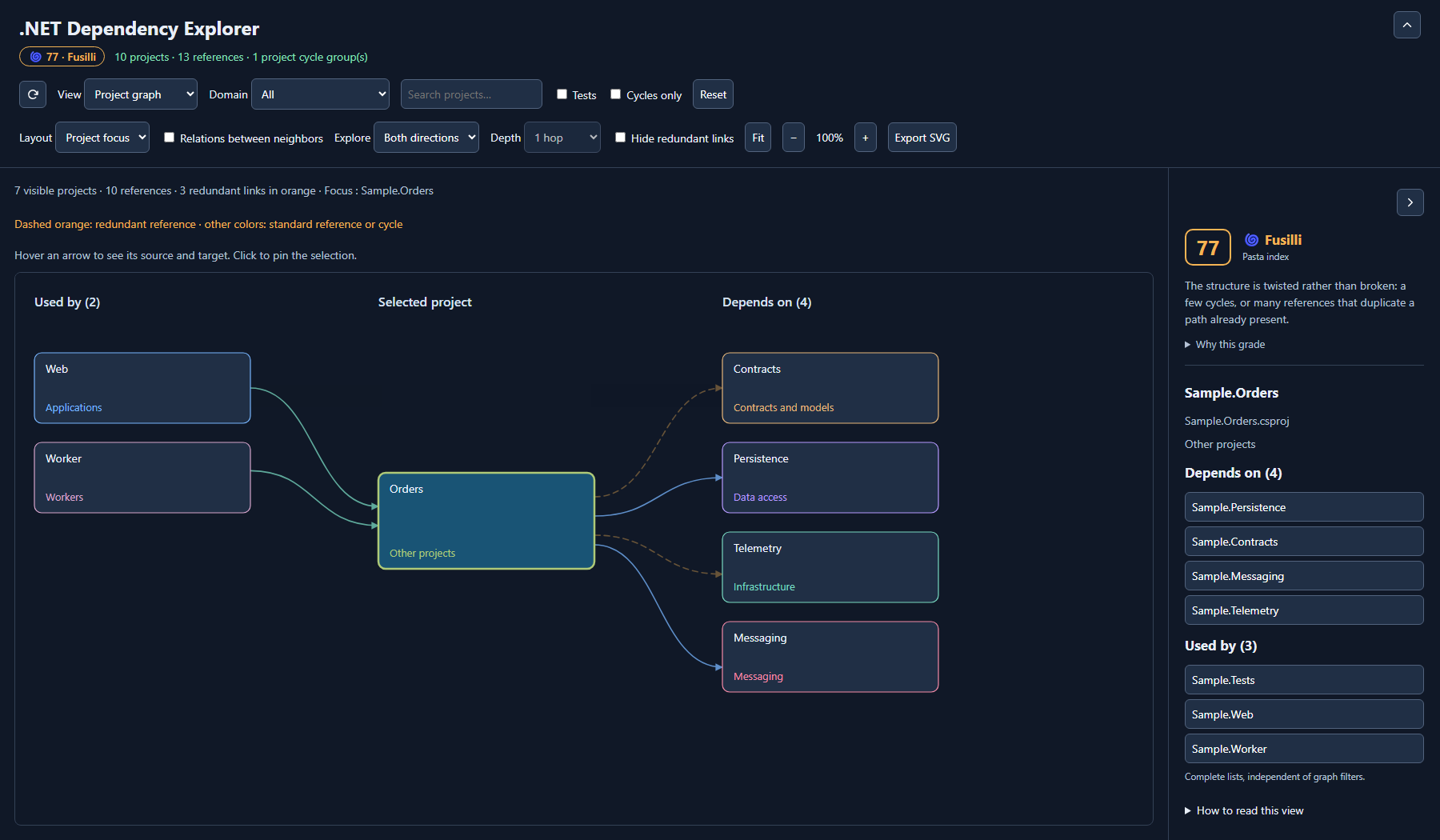Expand the Why this grade section
Screen dimensions: 1440x840
click(1225, 344)
